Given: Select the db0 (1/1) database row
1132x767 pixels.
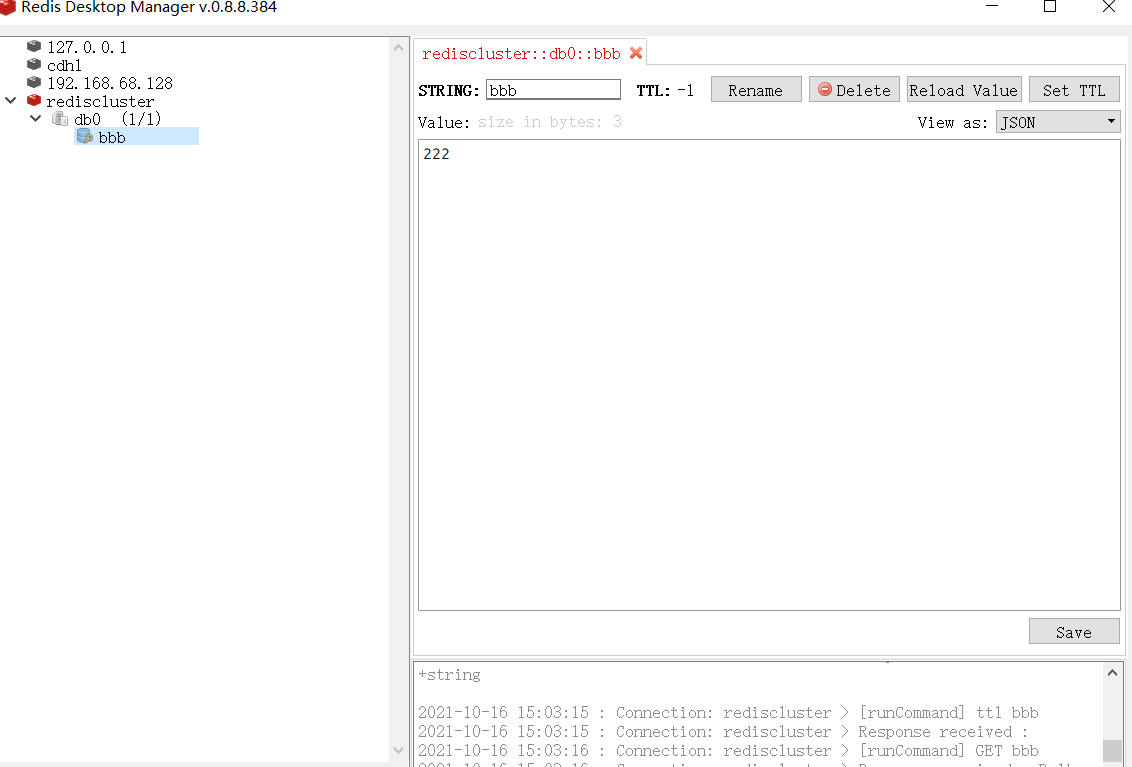Looking at the screenshot, I should [117, 118].
